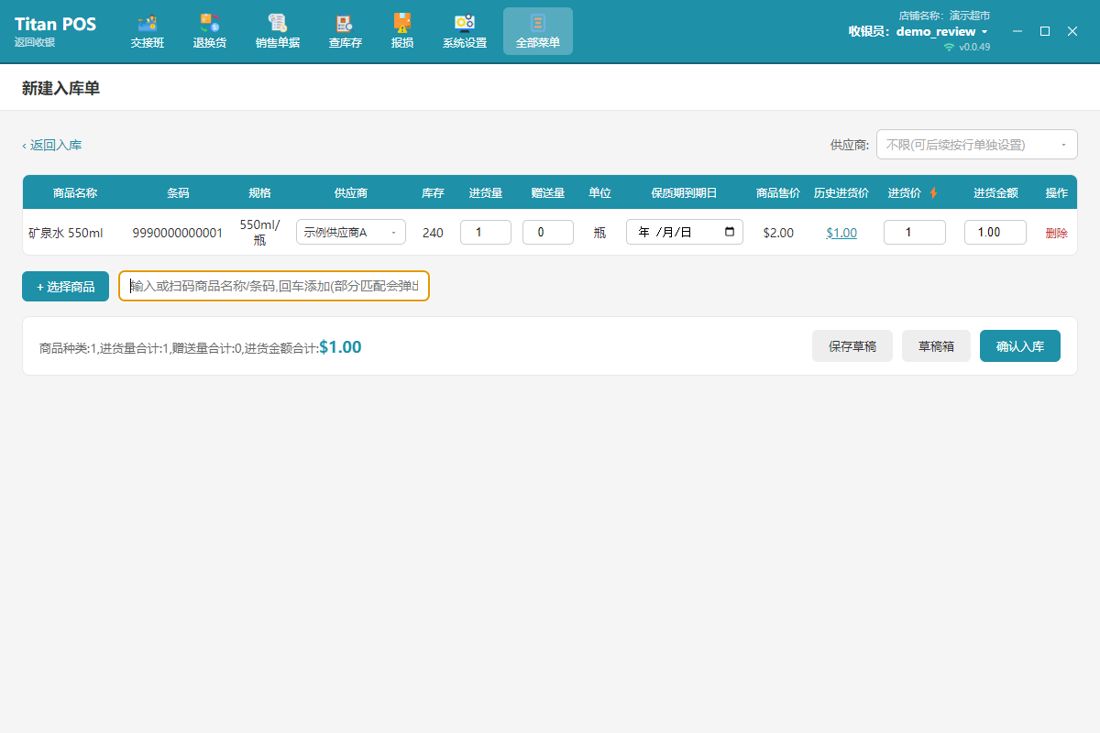Click the 保质期到期日 date field

point(684,232)
